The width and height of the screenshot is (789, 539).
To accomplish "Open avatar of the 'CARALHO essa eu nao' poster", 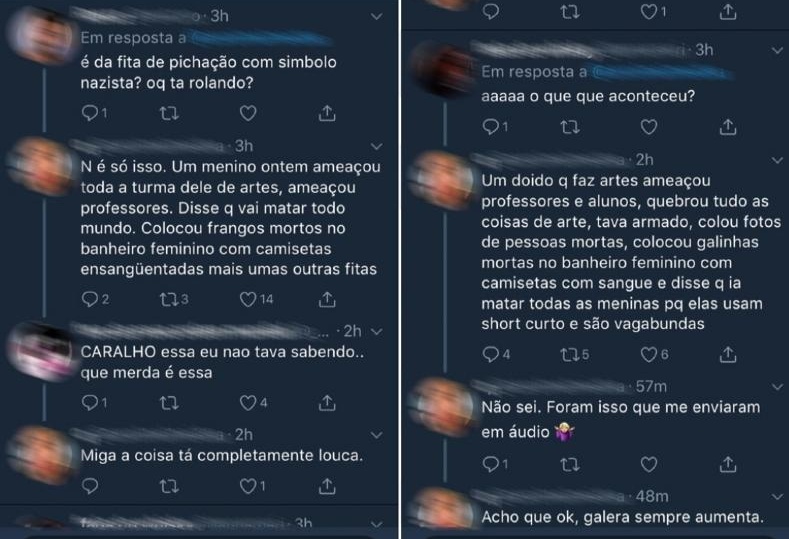I will point(41,351).
